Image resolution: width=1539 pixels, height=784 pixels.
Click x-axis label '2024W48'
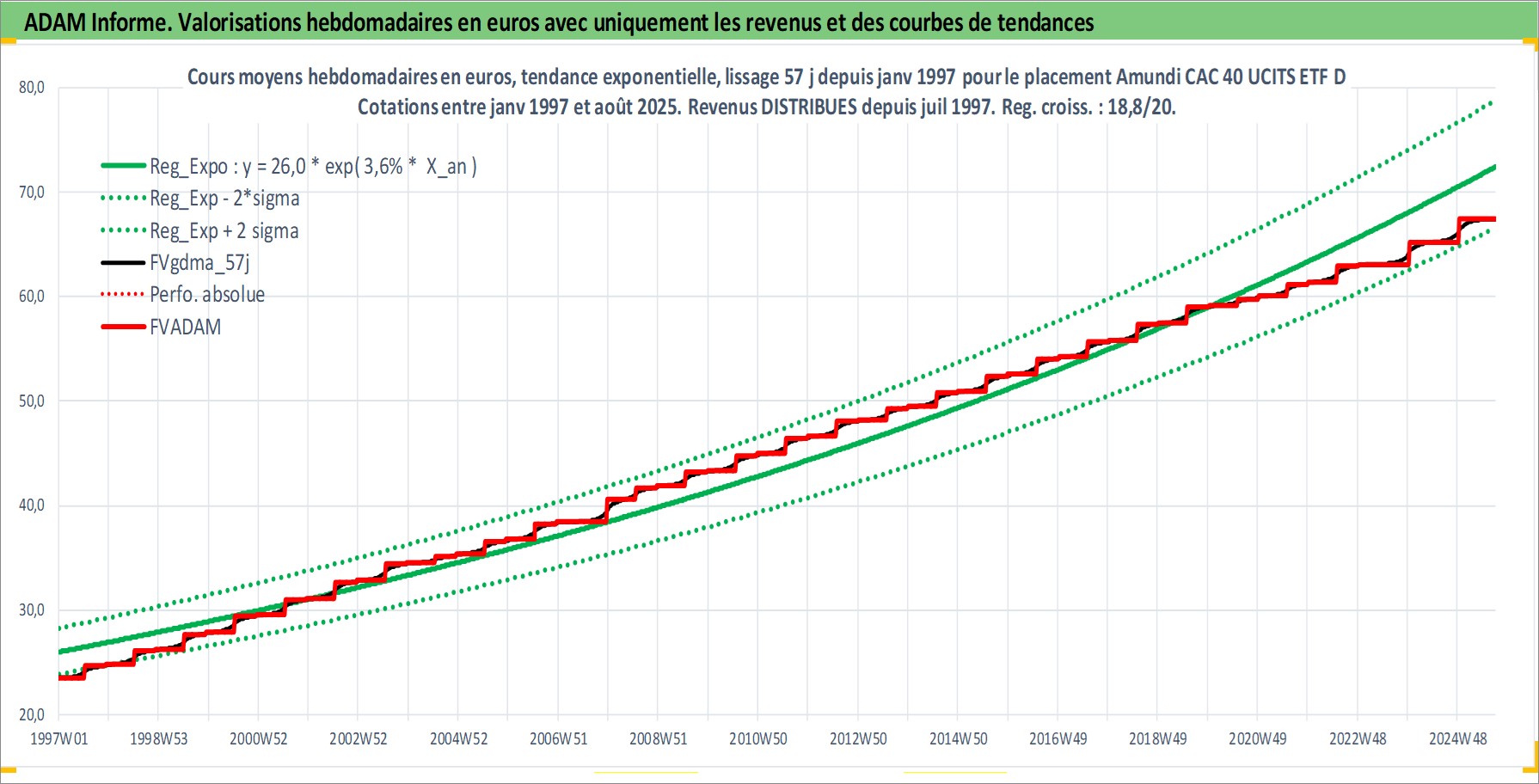pos(1457,739)
